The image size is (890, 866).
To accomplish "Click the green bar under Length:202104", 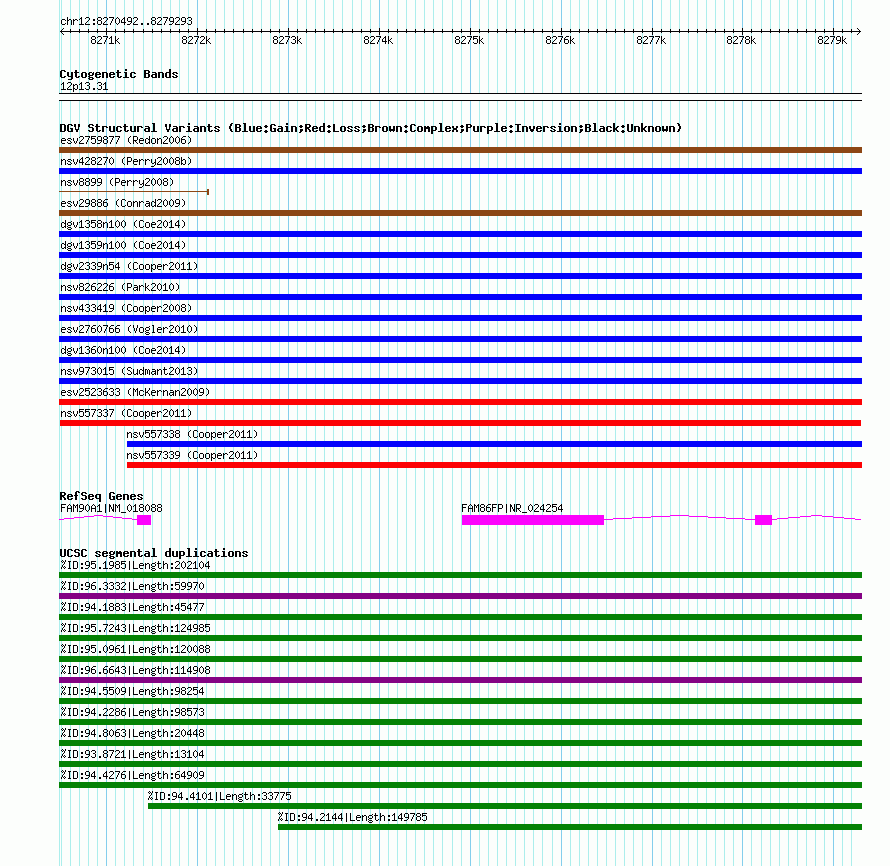I will tap(460, 575).
